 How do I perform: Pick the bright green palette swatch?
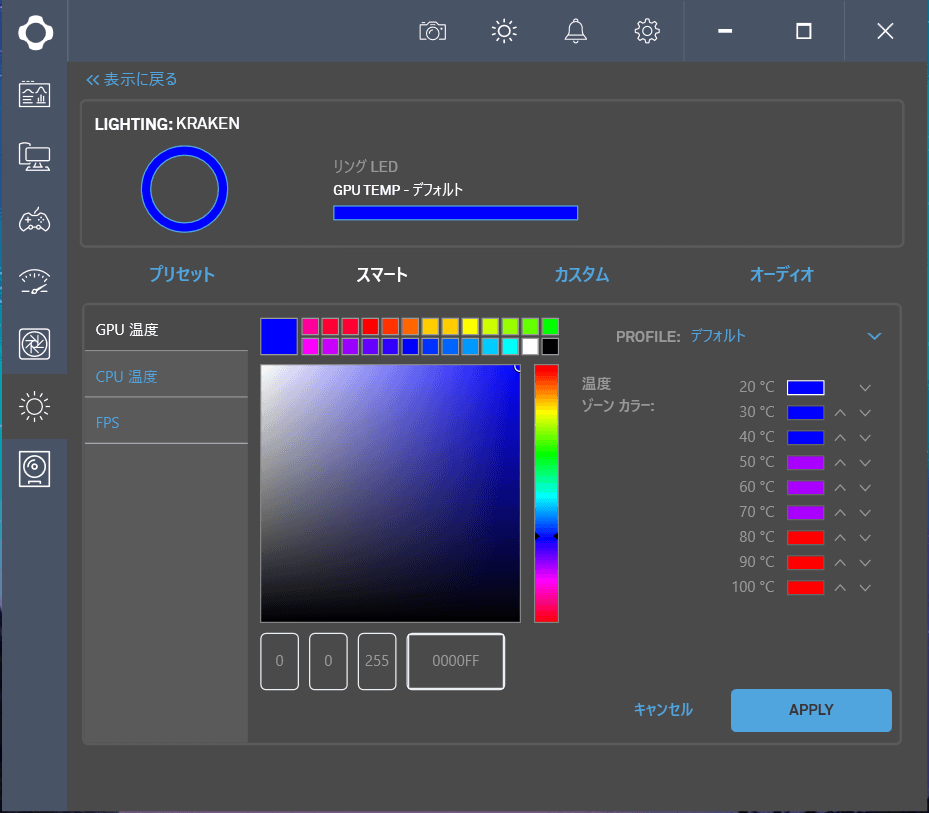550,327
